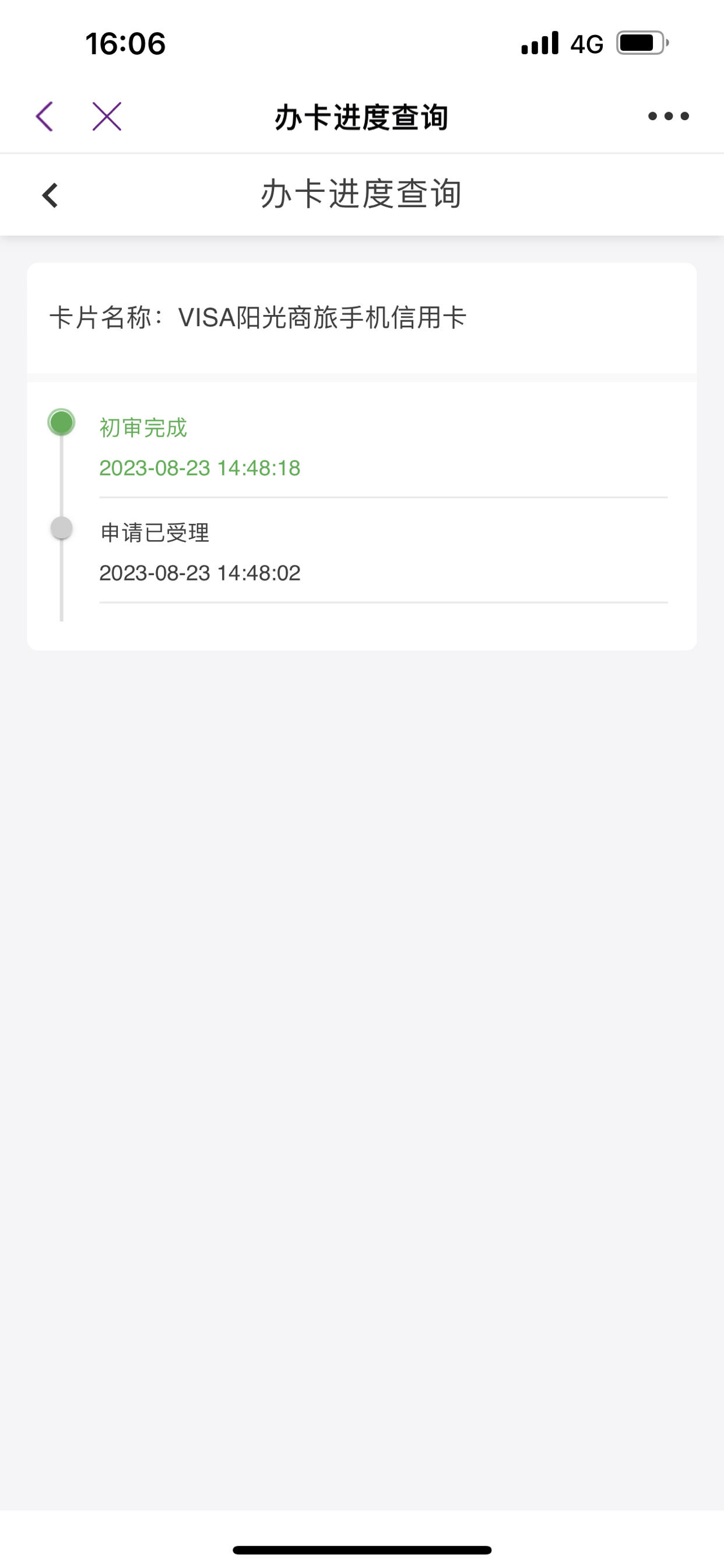This screenshot has width=724, height=1568.
Task: Tap the 16:06 clock in status bar
Action: tap(125, 44)
